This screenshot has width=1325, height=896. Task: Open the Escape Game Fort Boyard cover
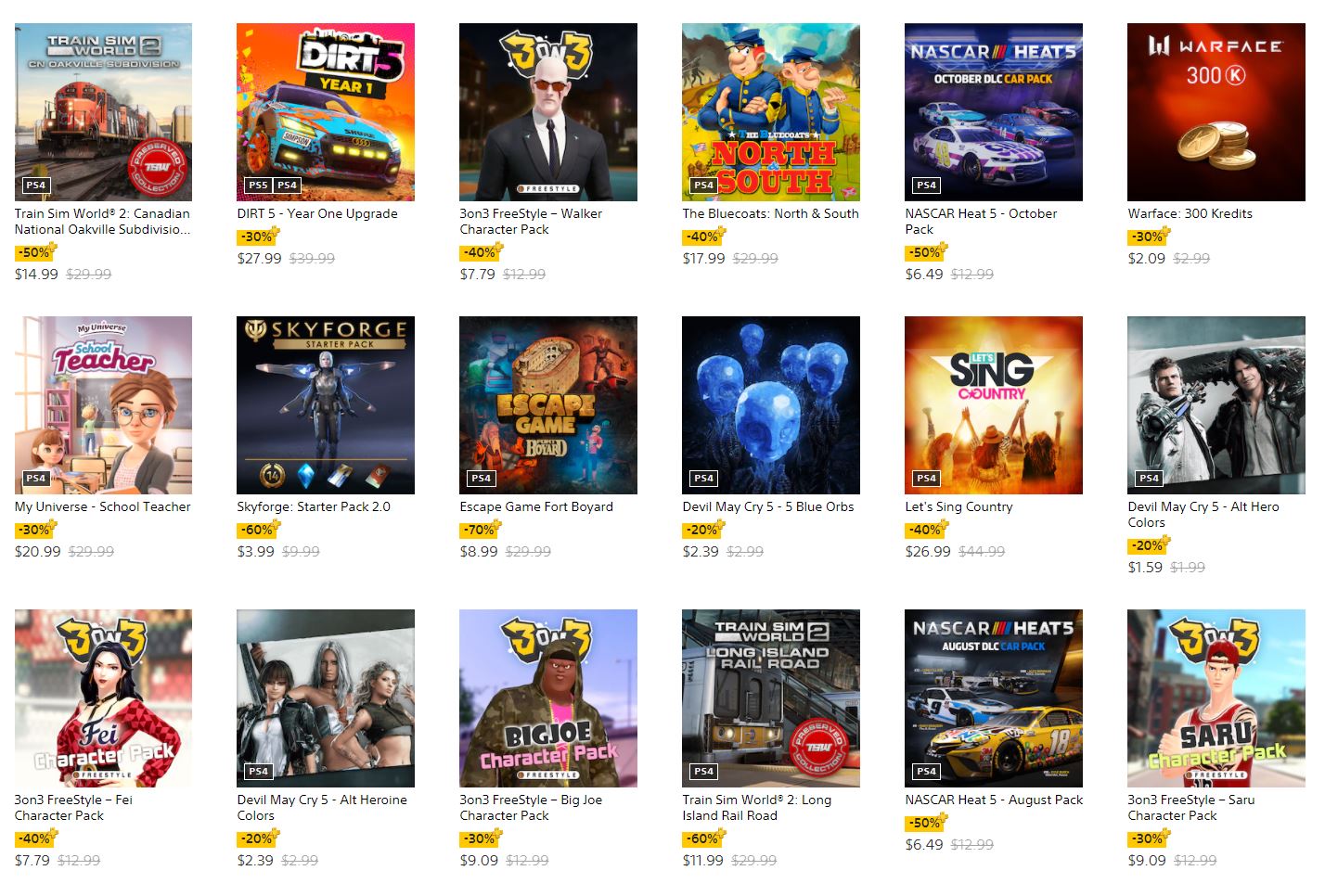coord(548,405)
